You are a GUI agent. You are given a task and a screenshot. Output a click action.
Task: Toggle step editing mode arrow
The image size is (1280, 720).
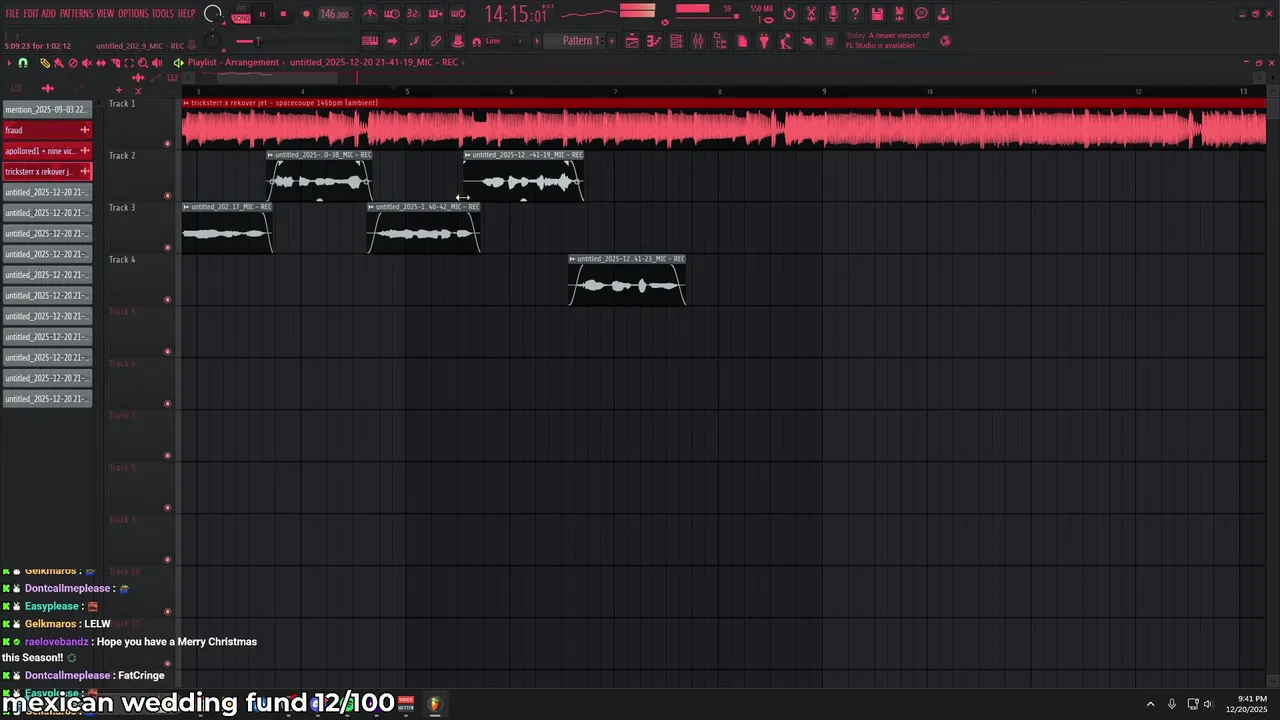coord(392,41)
